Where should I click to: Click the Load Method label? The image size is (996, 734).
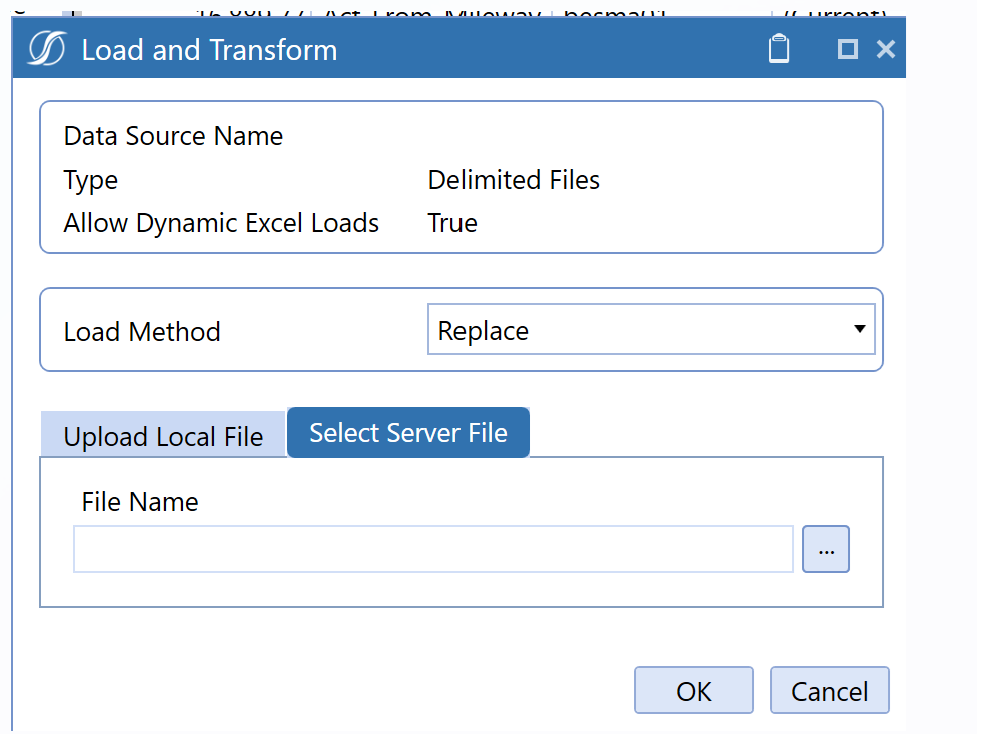141,330
